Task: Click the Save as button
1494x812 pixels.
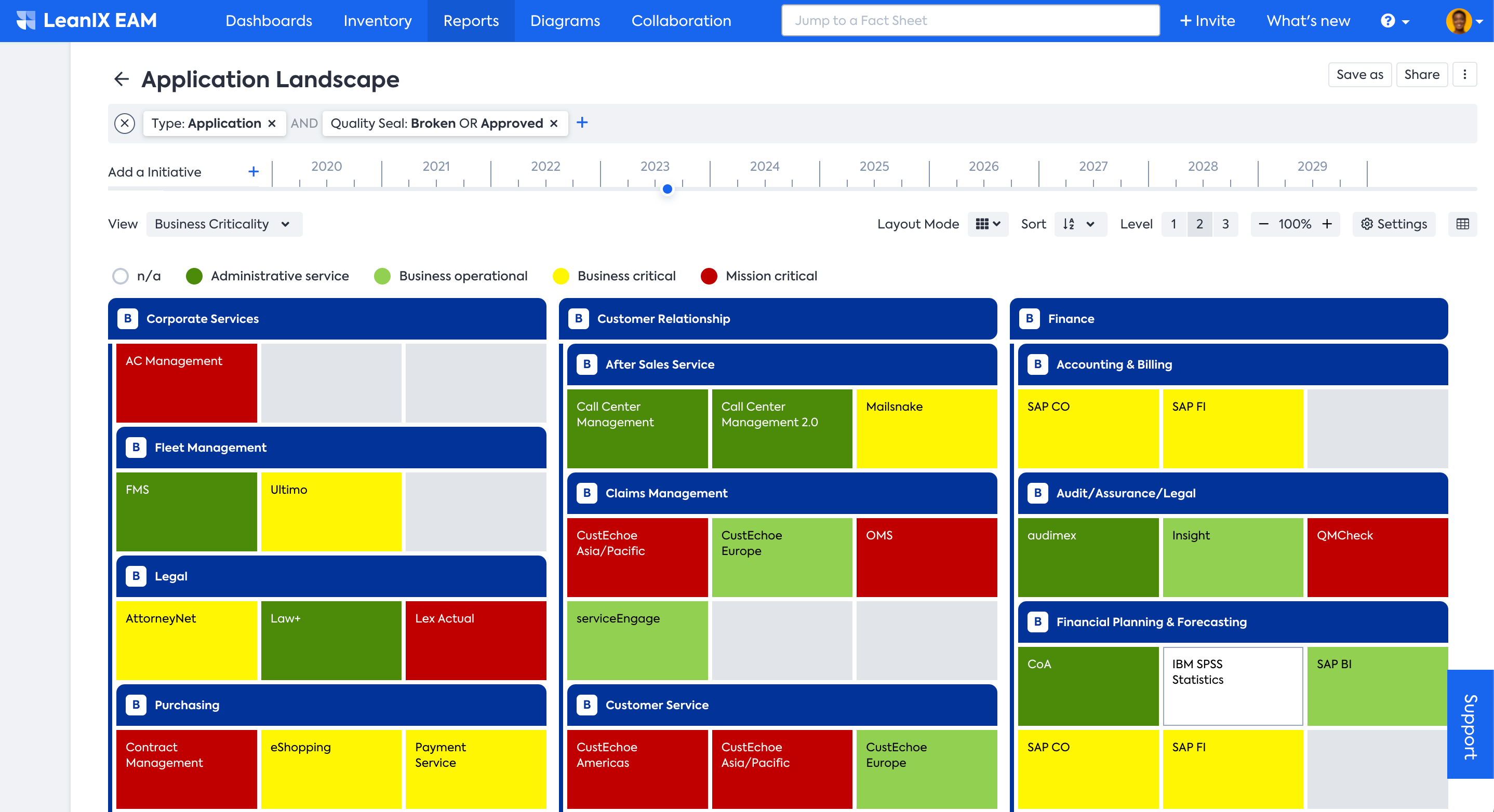Action: coord(1360,74)
